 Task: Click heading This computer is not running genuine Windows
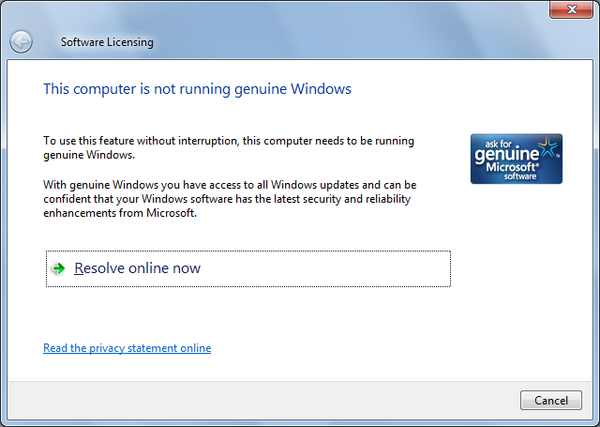pyautogui.click(x=197, y=89)
